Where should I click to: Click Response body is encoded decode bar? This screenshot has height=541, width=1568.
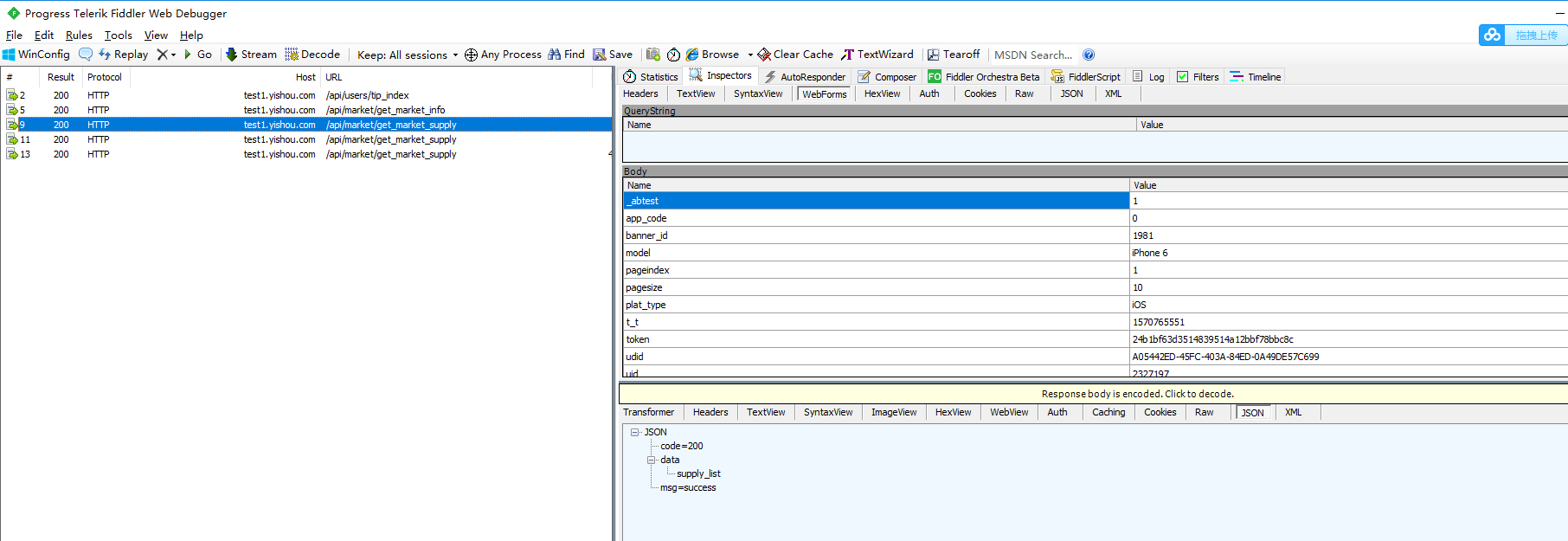pos(1094,394)
